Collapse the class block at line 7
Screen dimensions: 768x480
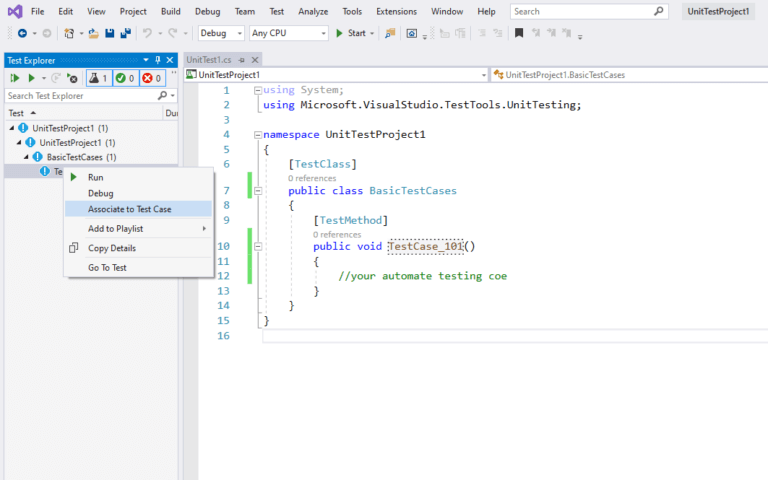pos(258,191)
